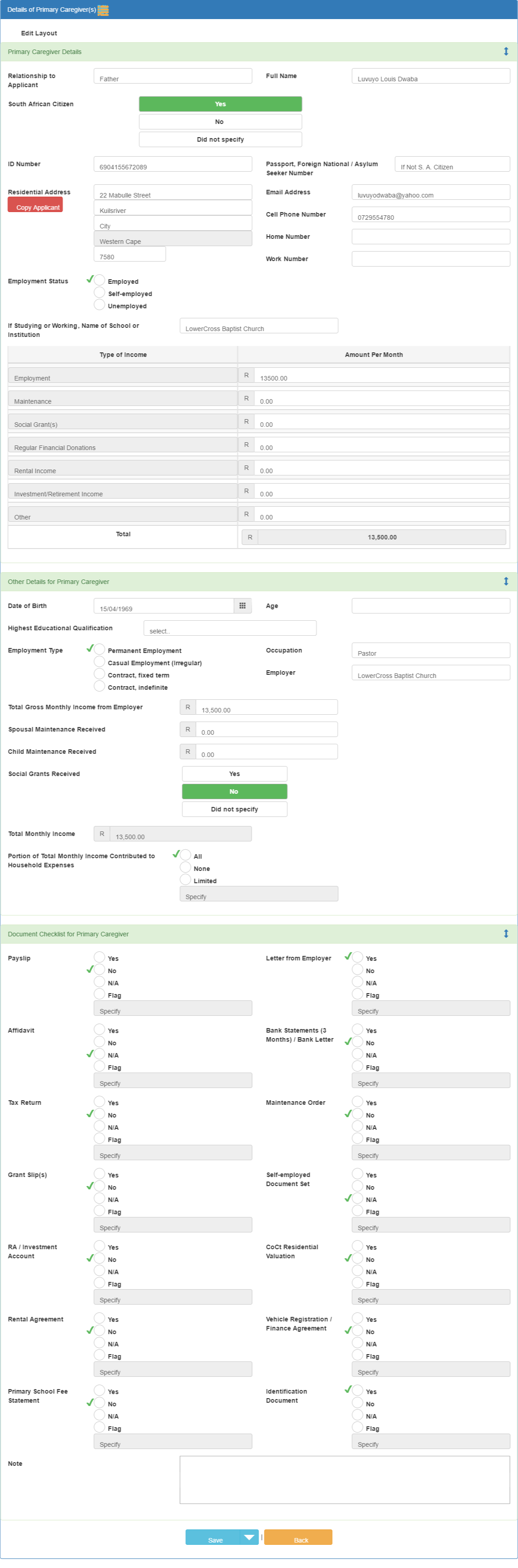Click the Age field
The width and height of the screenshot is (518, 1568).
tap(431, 606)
